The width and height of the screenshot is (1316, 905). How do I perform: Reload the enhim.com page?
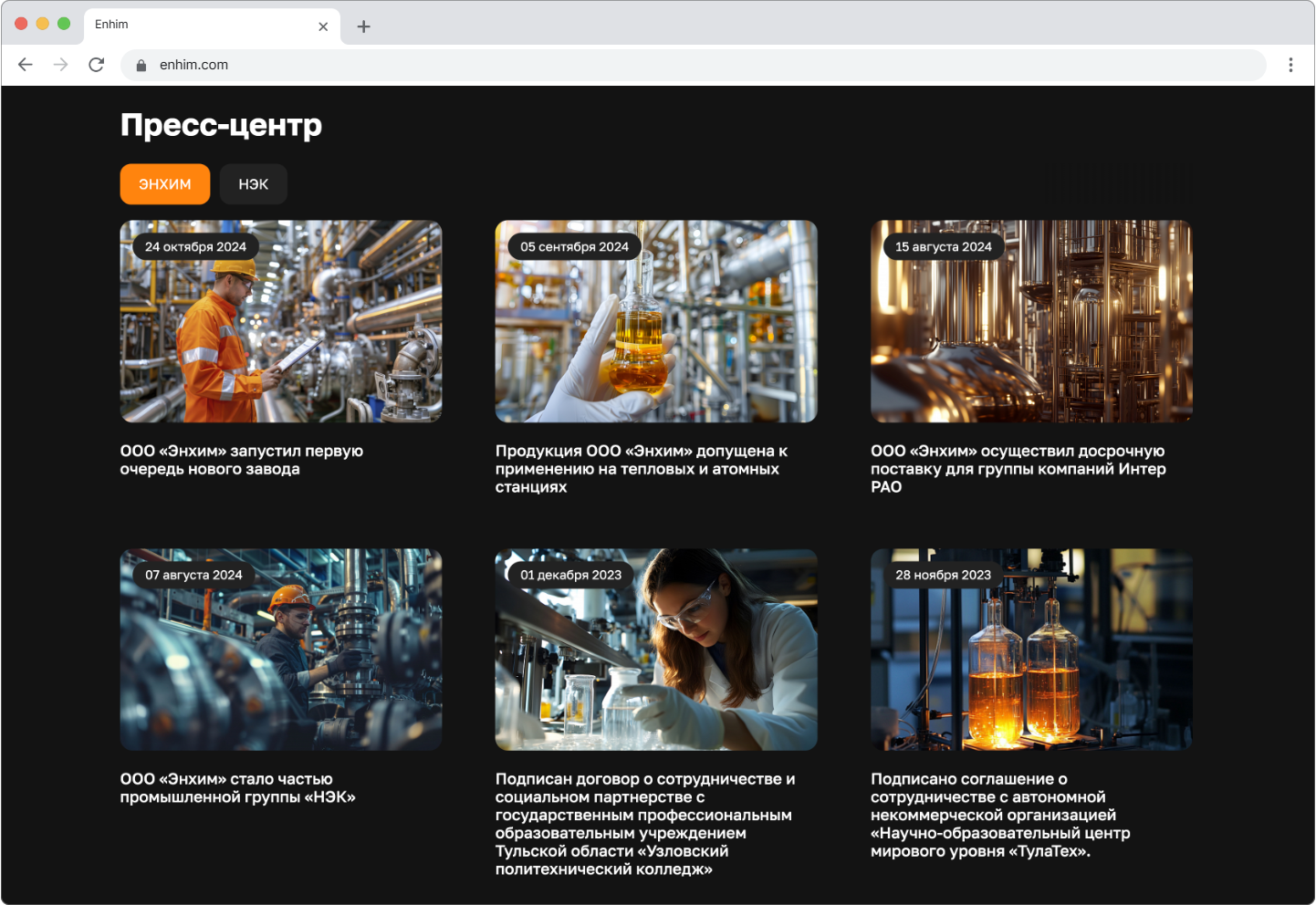pos(96,65)
